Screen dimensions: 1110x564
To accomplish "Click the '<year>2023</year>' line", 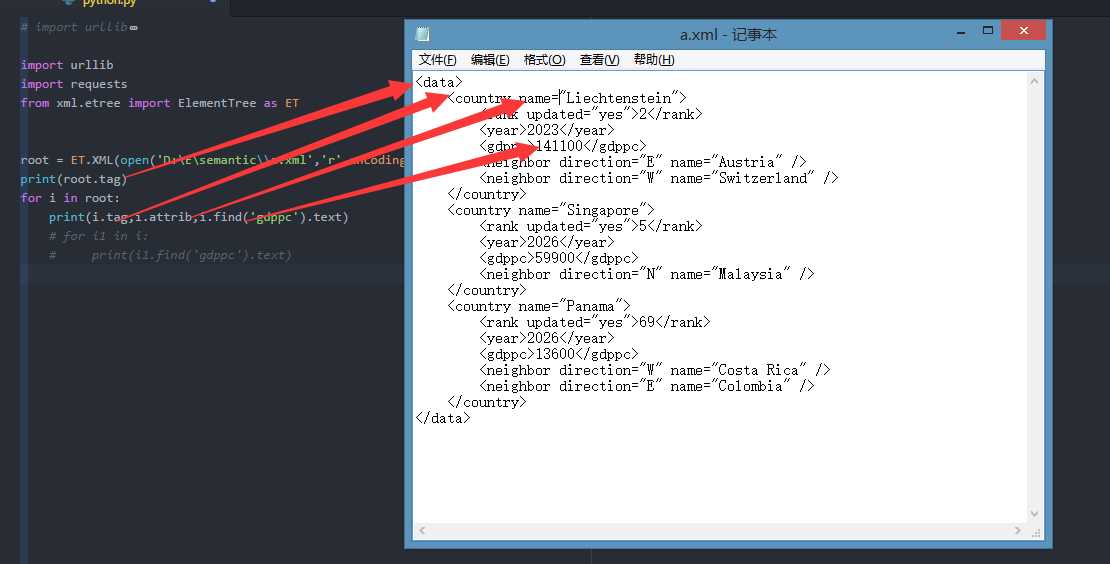I will point(547,130).
